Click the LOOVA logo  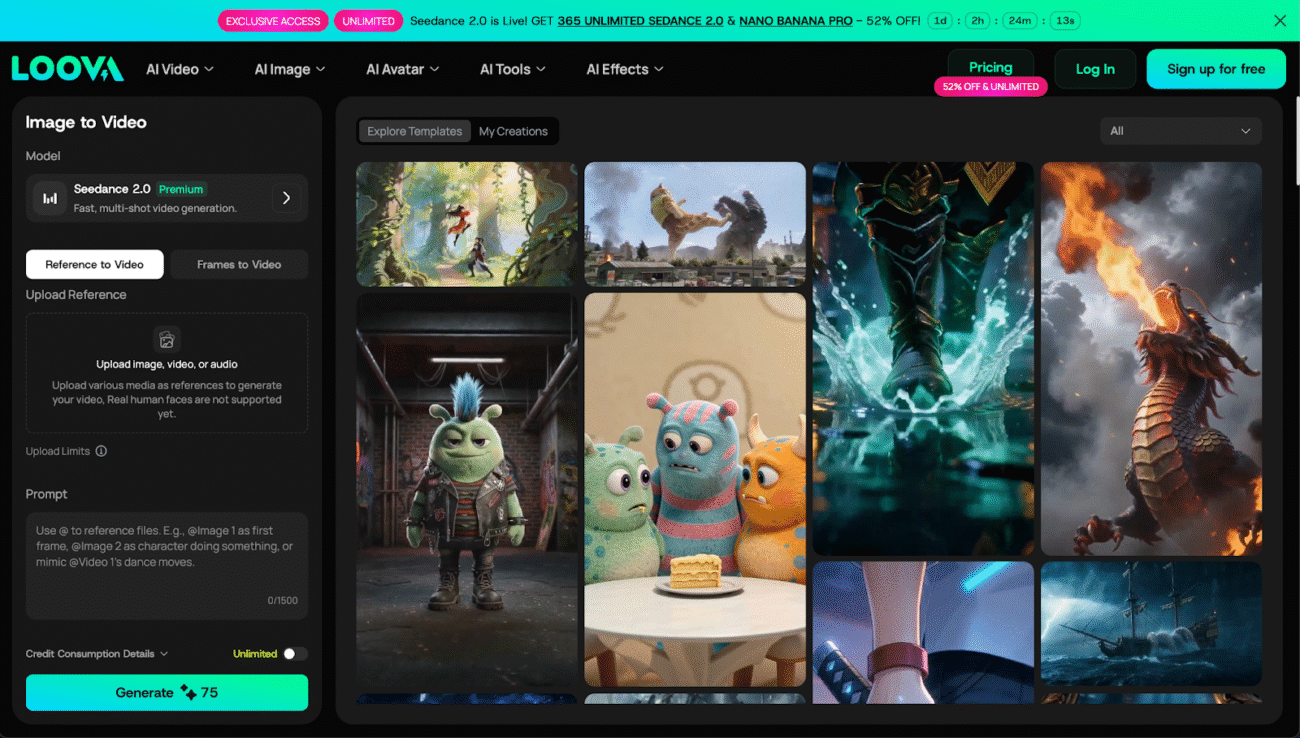(x=67, y=69)
